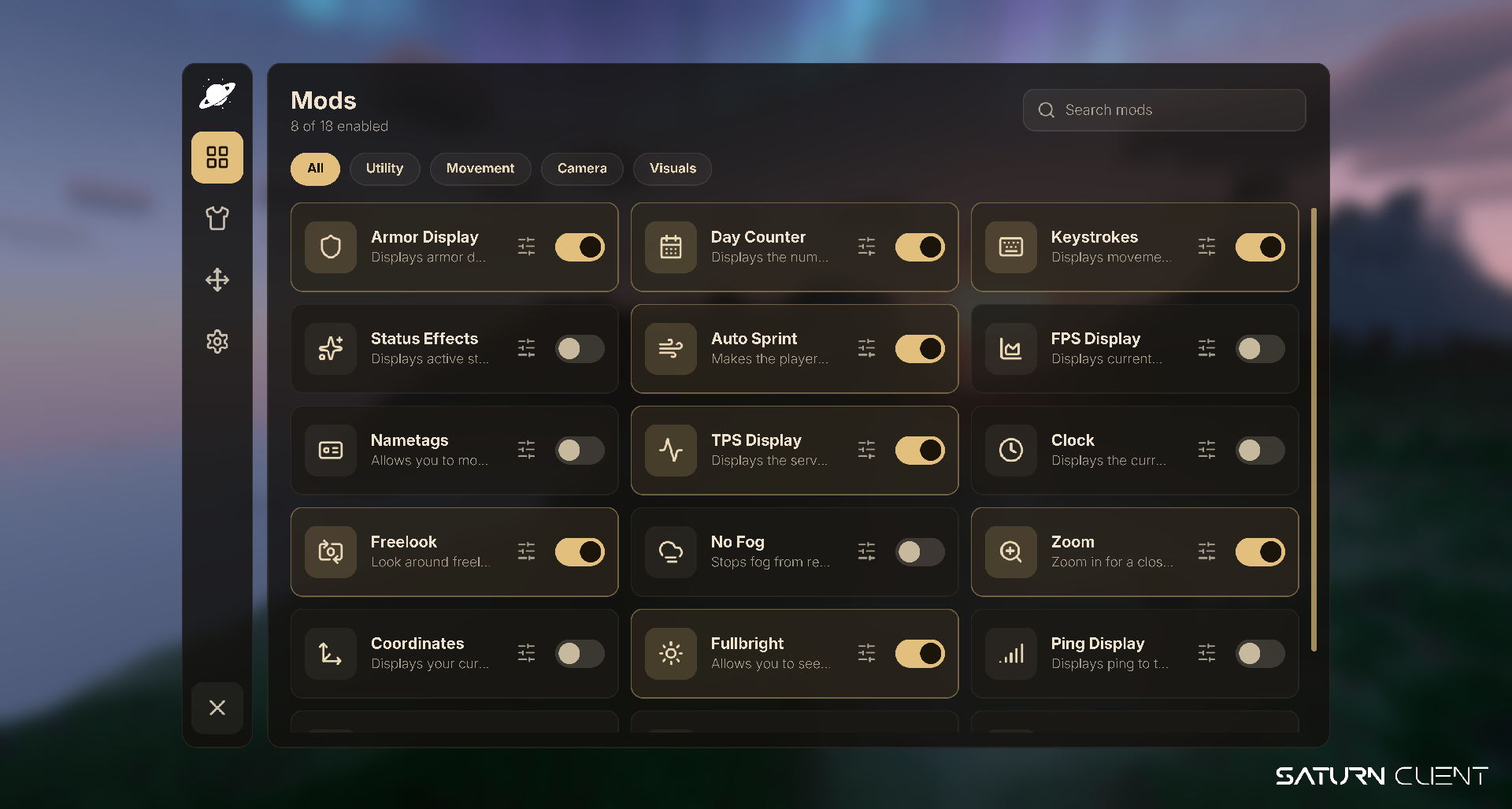Enable the Status Effects toggle

click(580, 349)
